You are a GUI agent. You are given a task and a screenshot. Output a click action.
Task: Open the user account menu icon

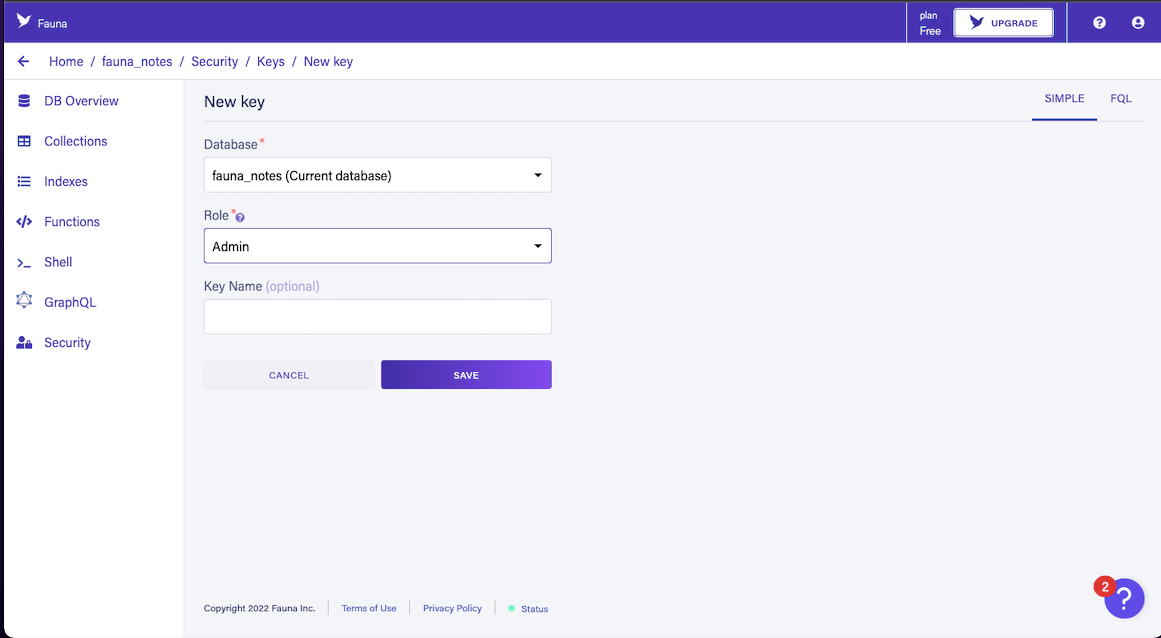click(1138, 23)
